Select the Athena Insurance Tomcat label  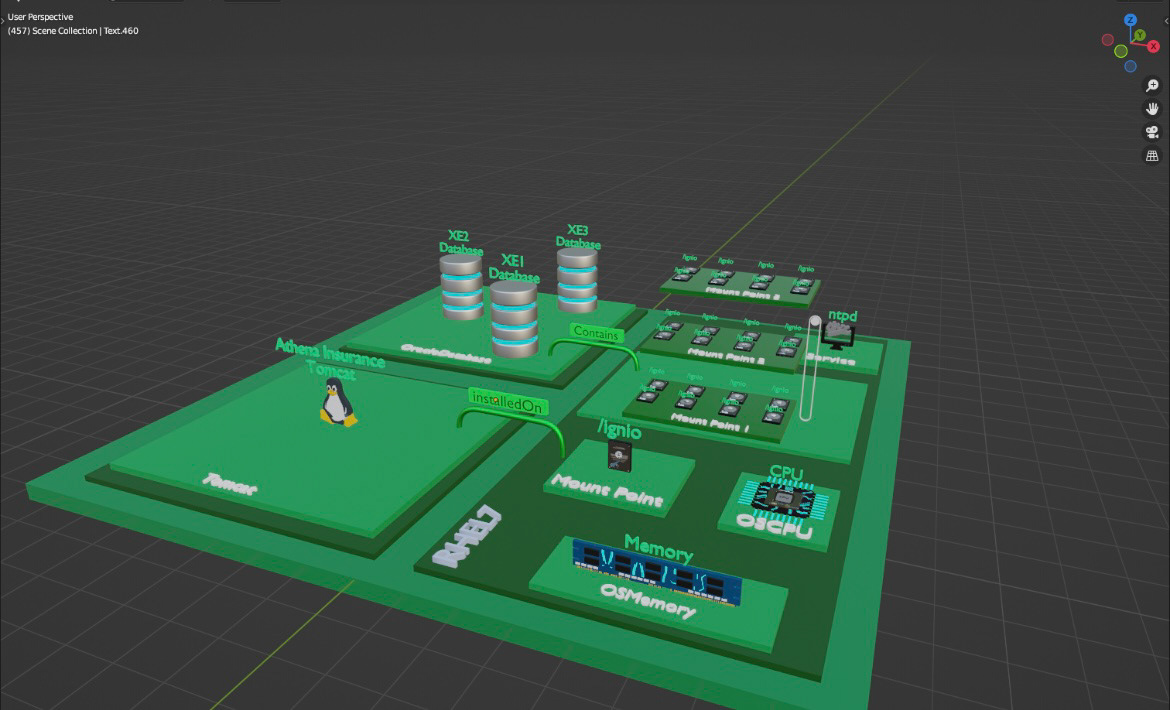pos(330,359)
